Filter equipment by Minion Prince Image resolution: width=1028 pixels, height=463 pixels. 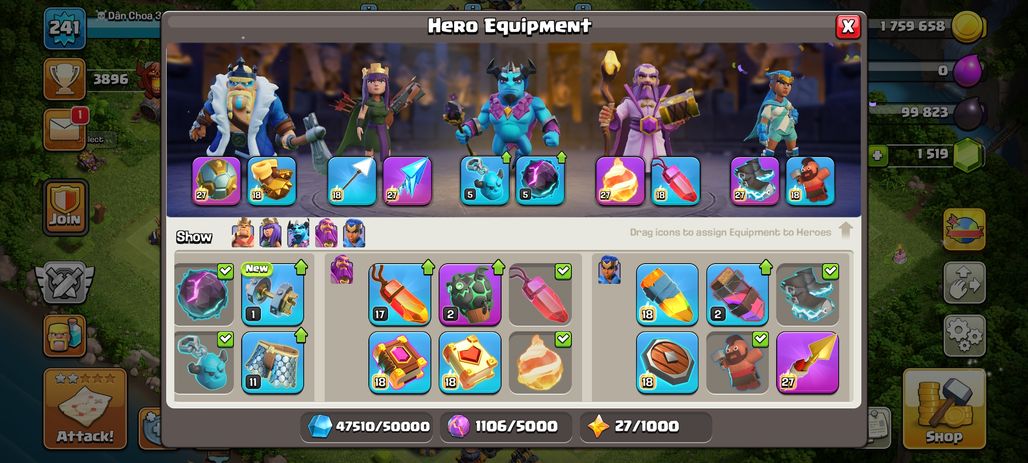(298, 233)
